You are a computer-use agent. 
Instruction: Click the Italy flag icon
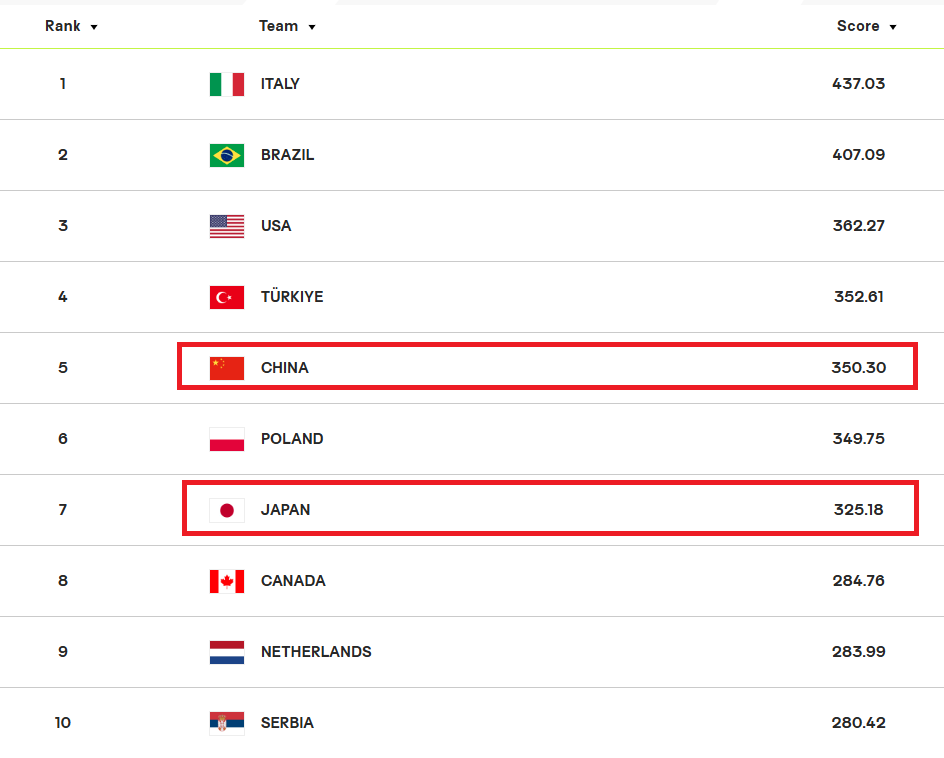[227, 84]
